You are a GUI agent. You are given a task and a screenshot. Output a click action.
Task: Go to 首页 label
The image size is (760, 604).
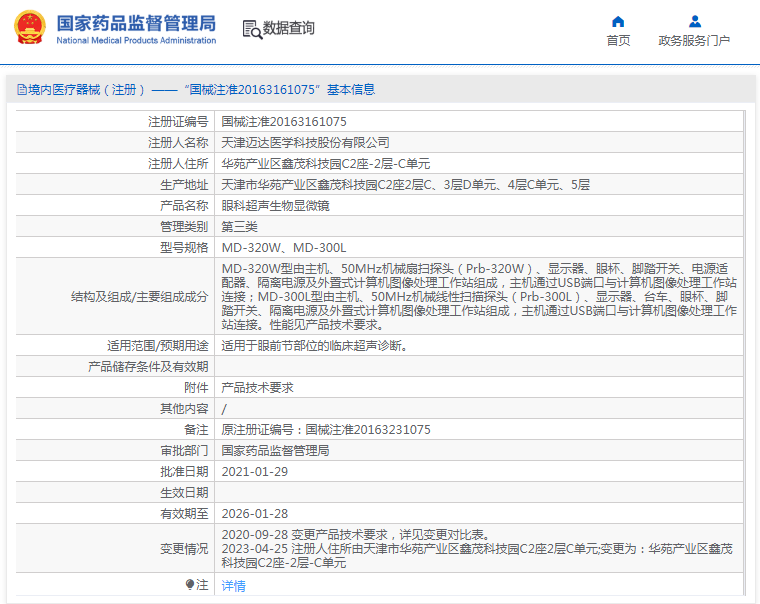point(618,41)
